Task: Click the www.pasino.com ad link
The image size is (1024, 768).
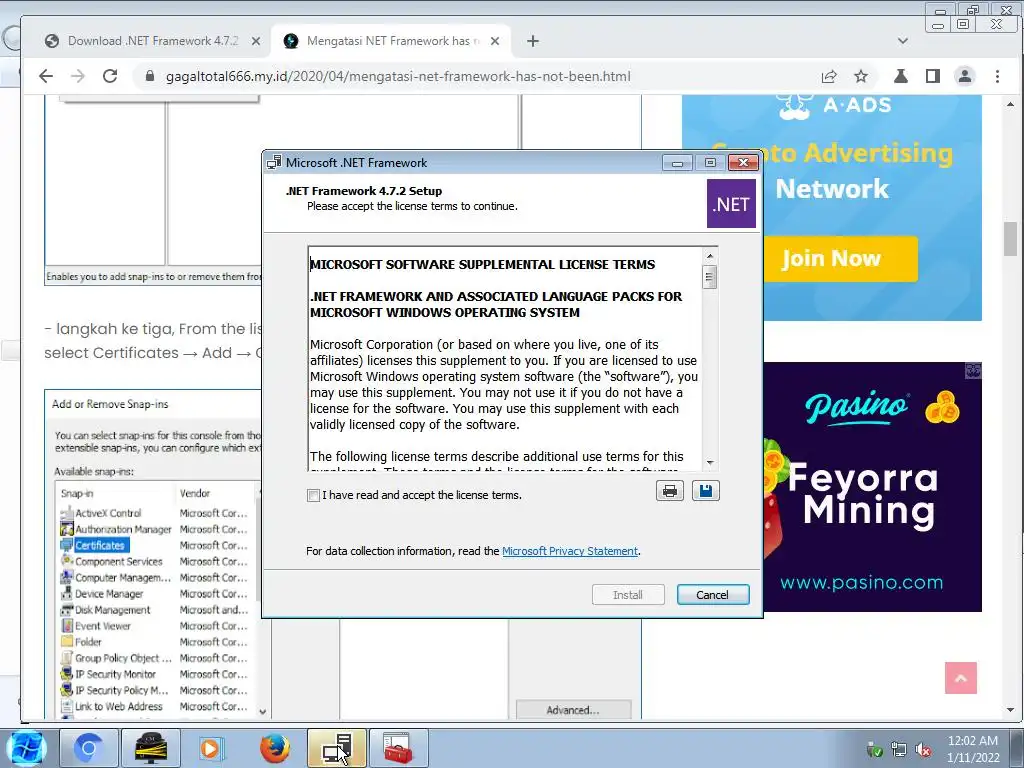Action: (x=861, y=583)
